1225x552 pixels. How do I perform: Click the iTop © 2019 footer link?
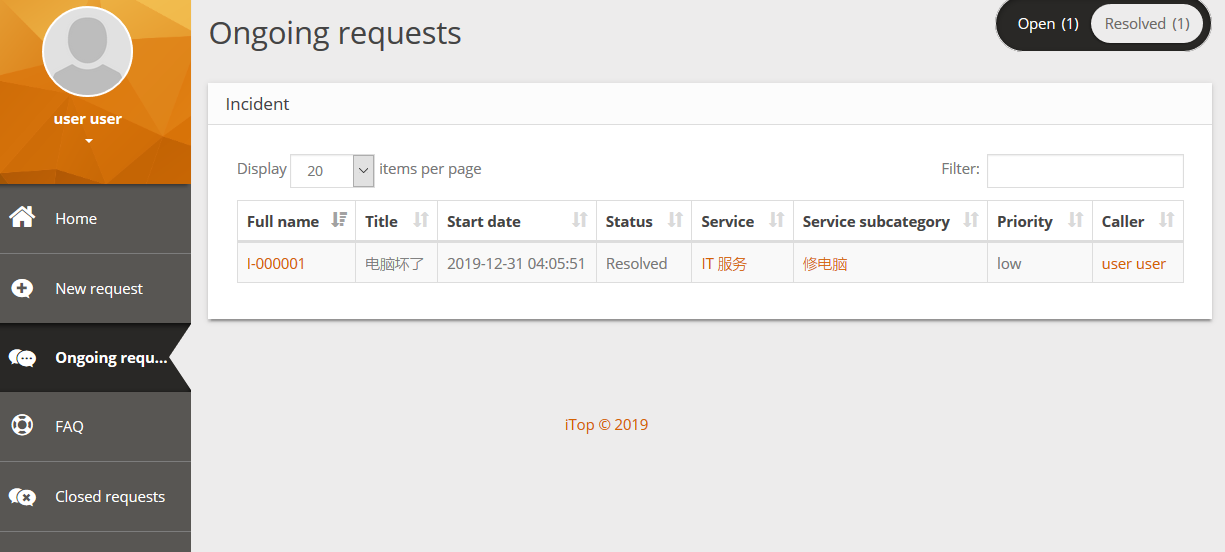(606, 424)
